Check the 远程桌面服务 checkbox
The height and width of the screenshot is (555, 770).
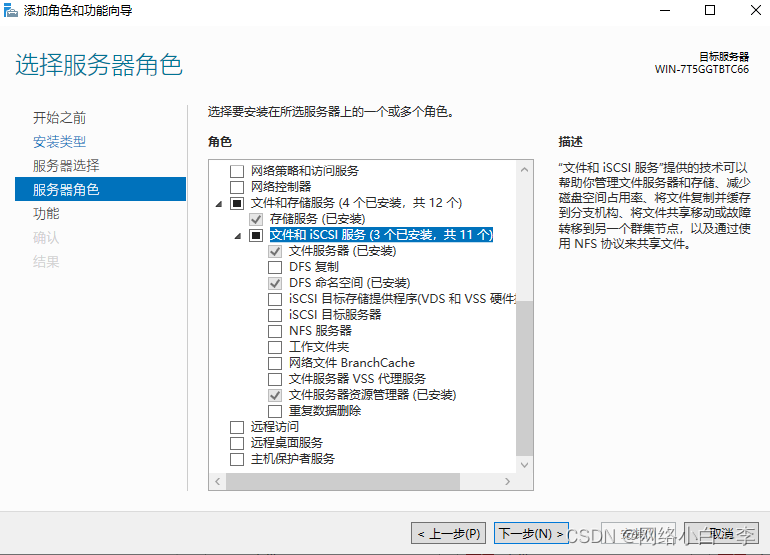(237, 443)
